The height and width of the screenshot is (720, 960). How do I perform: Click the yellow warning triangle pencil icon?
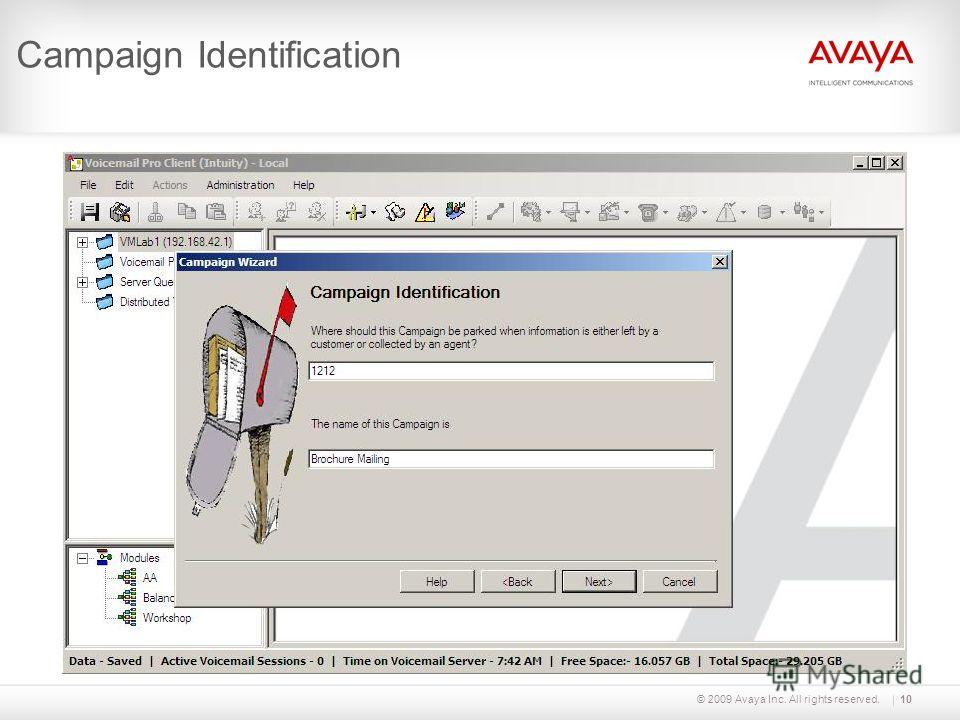point(425,212)
